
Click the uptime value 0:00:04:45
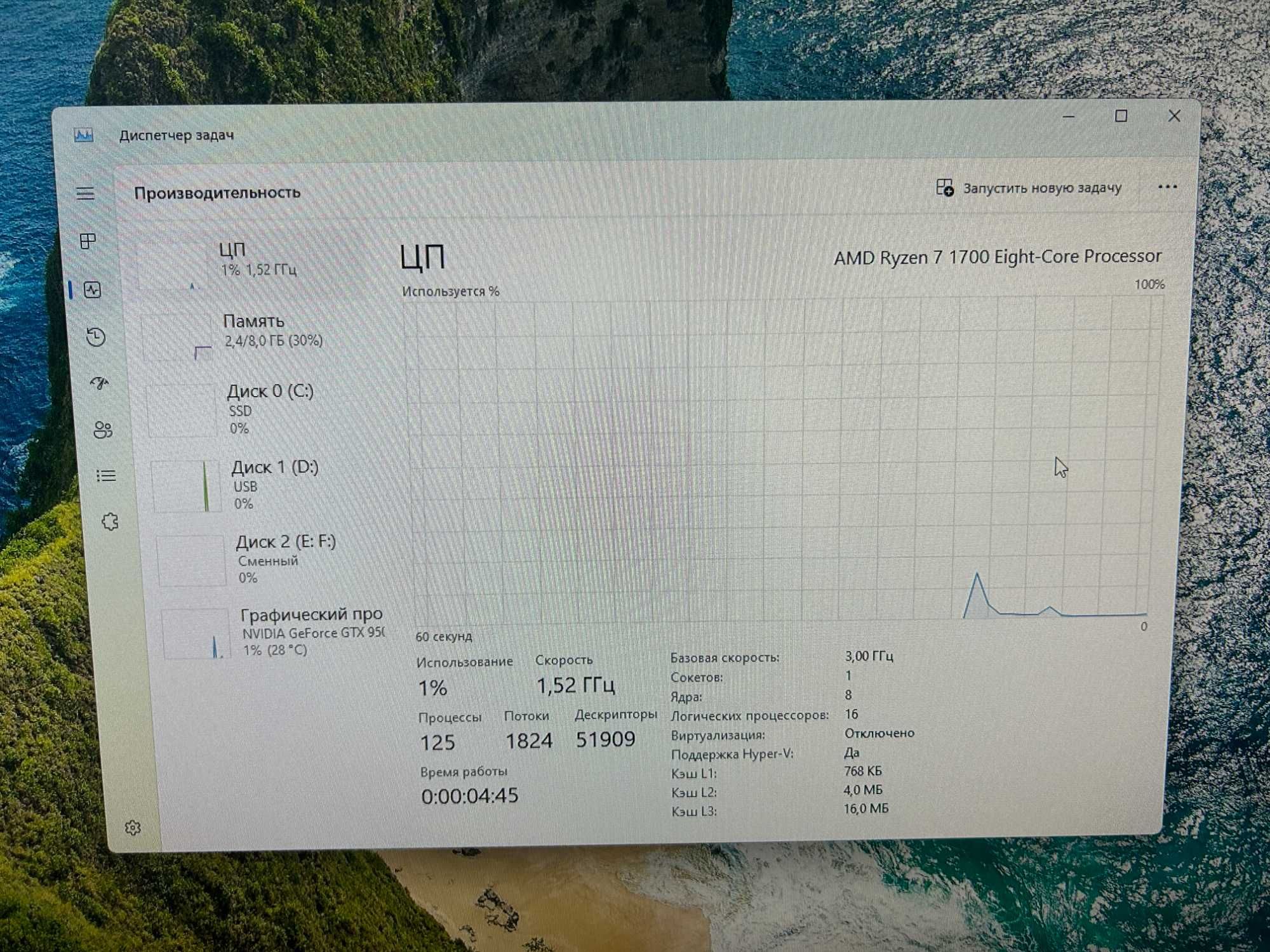pyautogui.click(x=470, y=796)
